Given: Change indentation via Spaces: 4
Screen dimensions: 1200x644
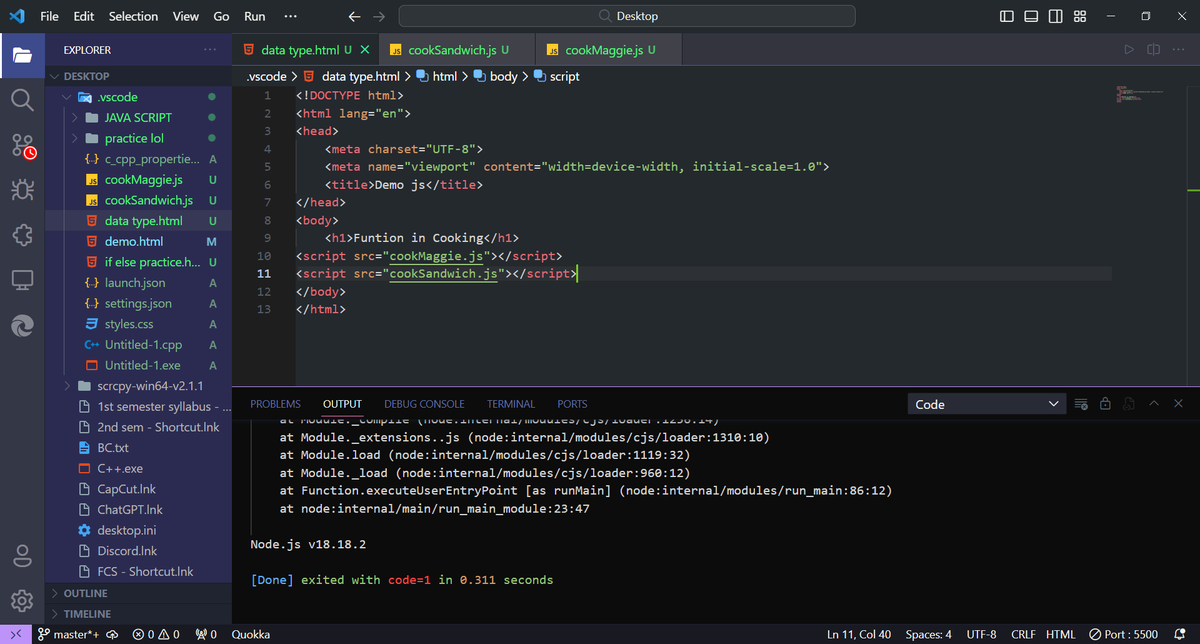Looking at the screenshot, I should click(x=928, y=634).
